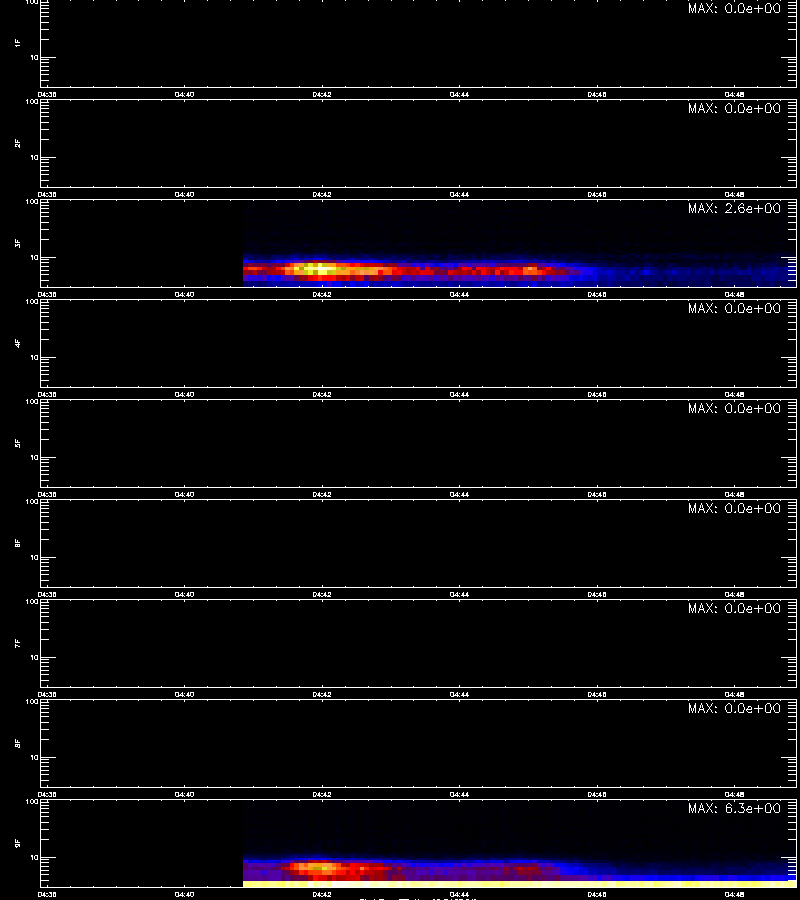Click the "04:44" tick label under the 5F panel
This screenshot has height=900, width=800.
[459, 494]
